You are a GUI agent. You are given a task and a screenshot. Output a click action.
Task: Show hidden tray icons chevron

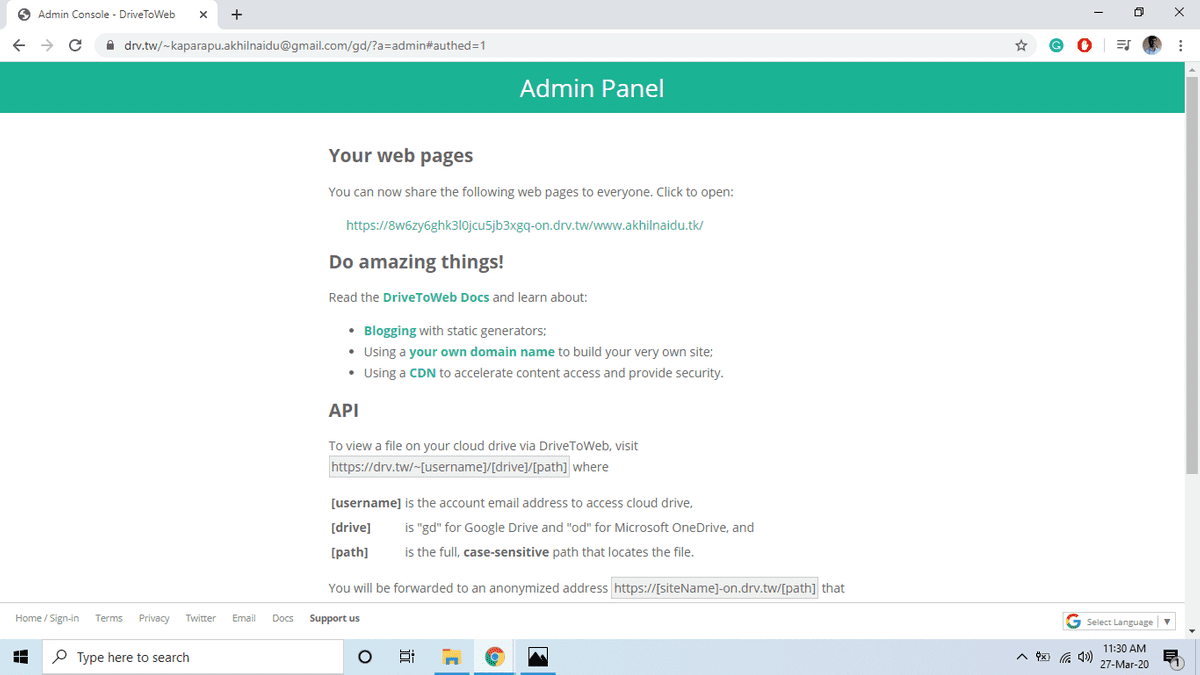click(1021, 657)
